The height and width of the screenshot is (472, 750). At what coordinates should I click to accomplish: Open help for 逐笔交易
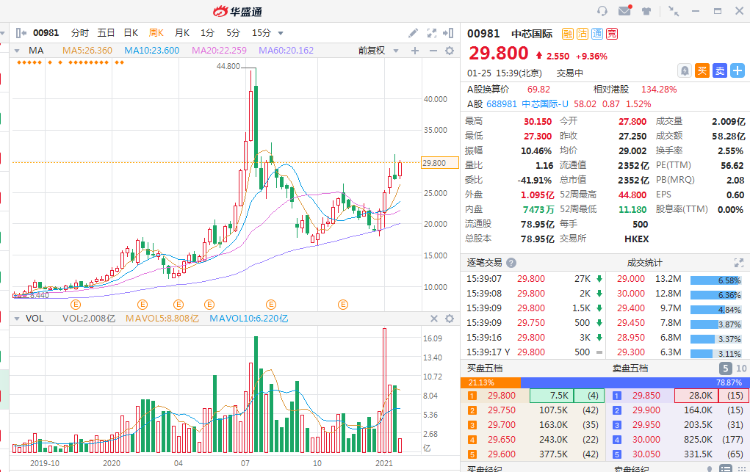pyautogui.click(x=511, y=263)
